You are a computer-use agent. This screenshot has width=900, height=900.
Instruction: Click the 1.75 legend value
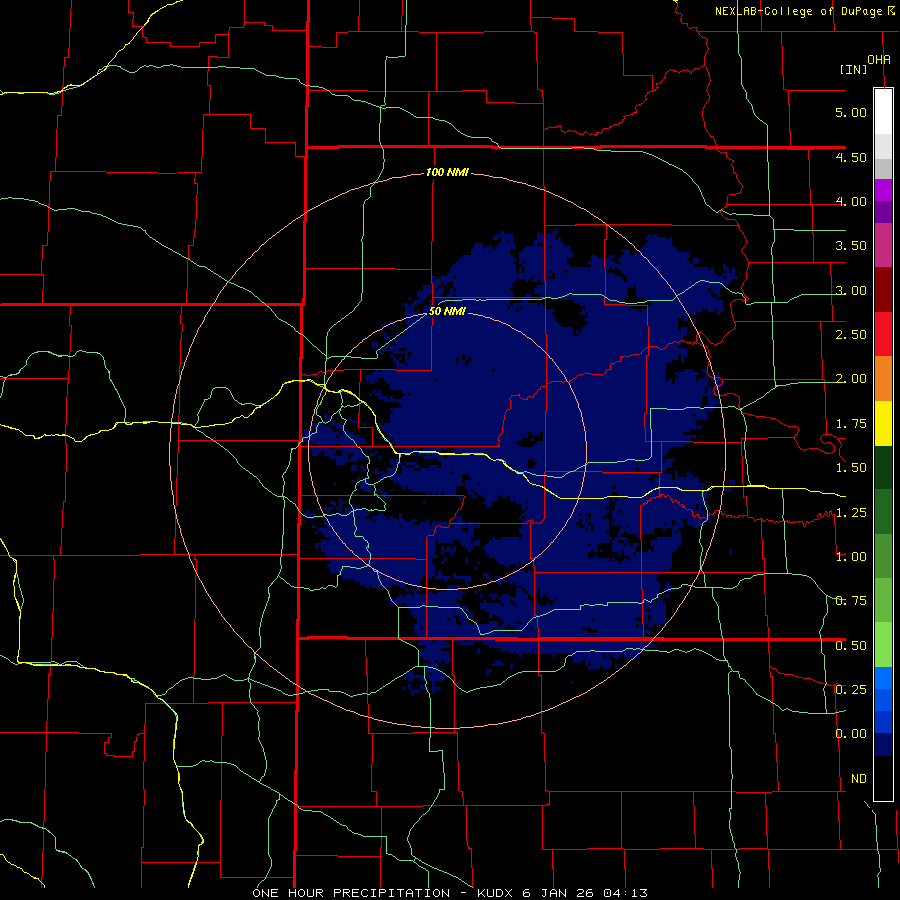pyautogui.click(x=851, y=424)
